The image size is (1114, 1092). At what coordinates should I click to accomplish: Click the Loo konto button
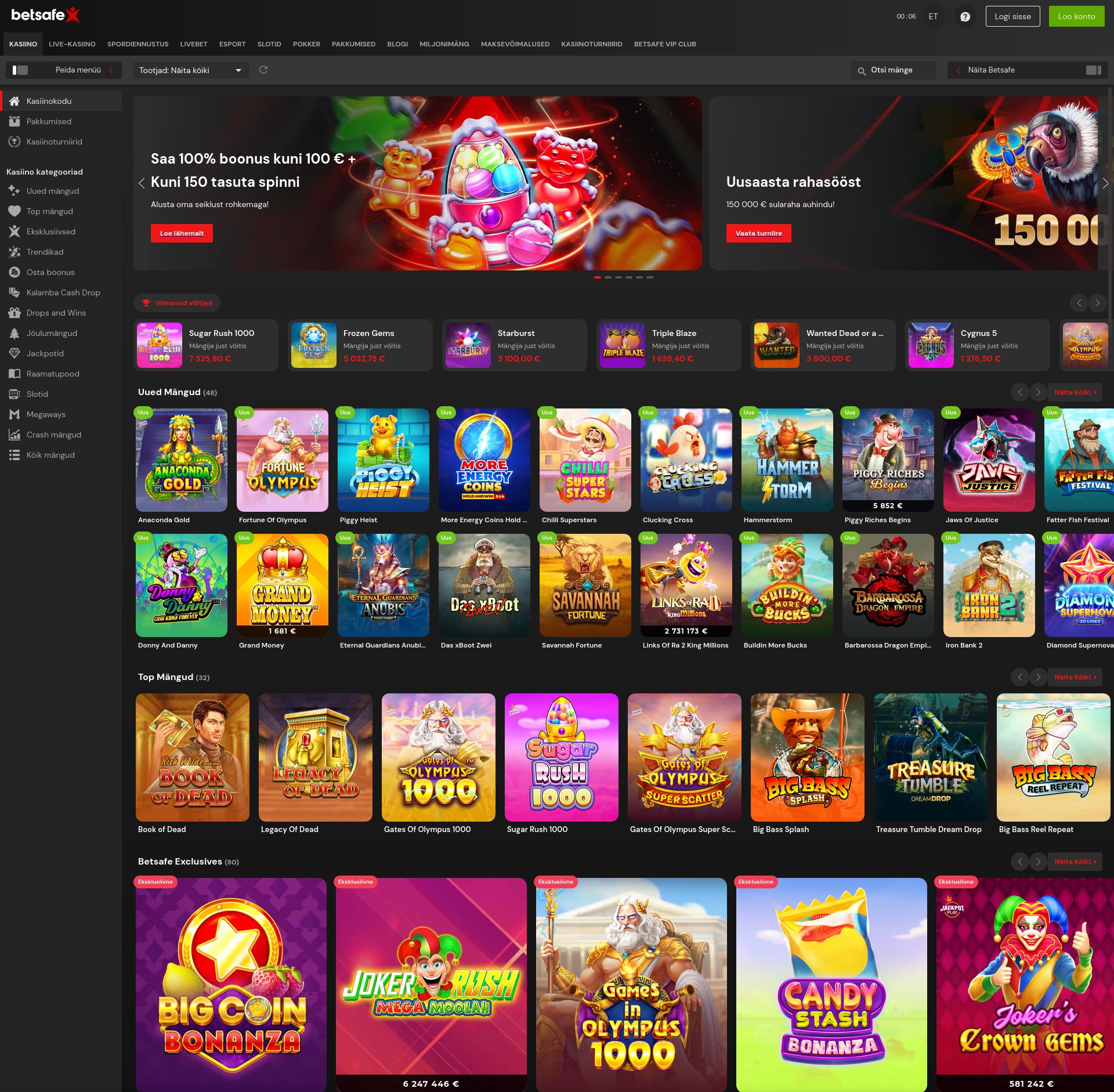click(x=1076, y=16)
